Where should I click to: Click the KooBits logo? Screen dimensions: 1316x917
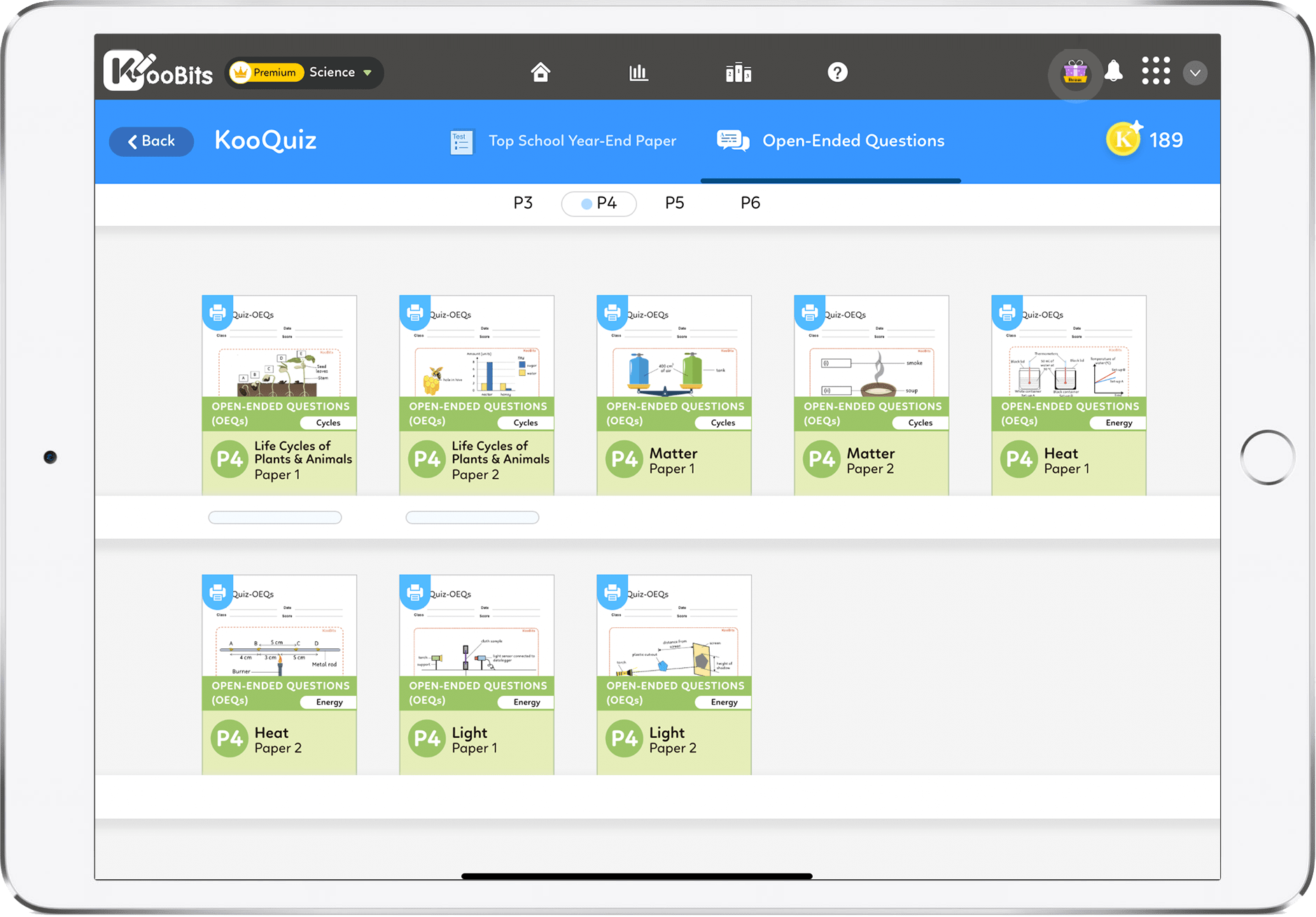click(x=158, y=71)
